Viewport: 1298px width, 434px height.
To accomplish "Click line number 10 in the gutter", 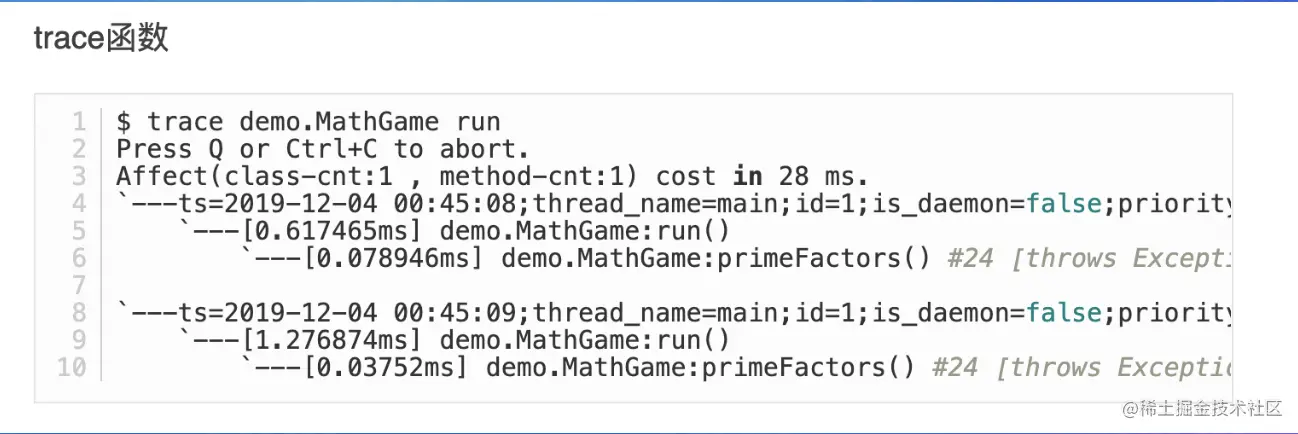I will coord(71,368).
